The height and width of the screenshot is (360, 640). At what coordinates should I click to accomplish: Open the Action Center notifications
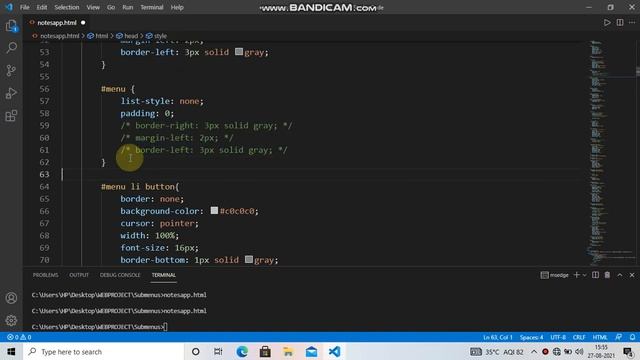point(628,351)
